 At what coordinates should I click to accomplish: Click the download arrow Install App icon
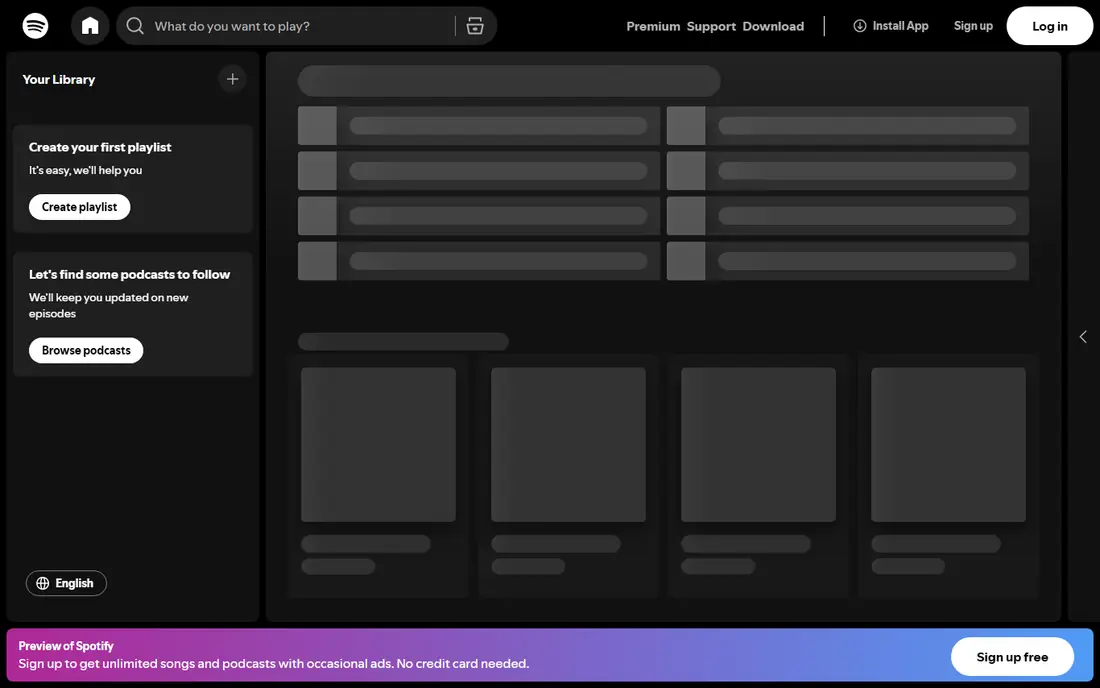[859, 26]
